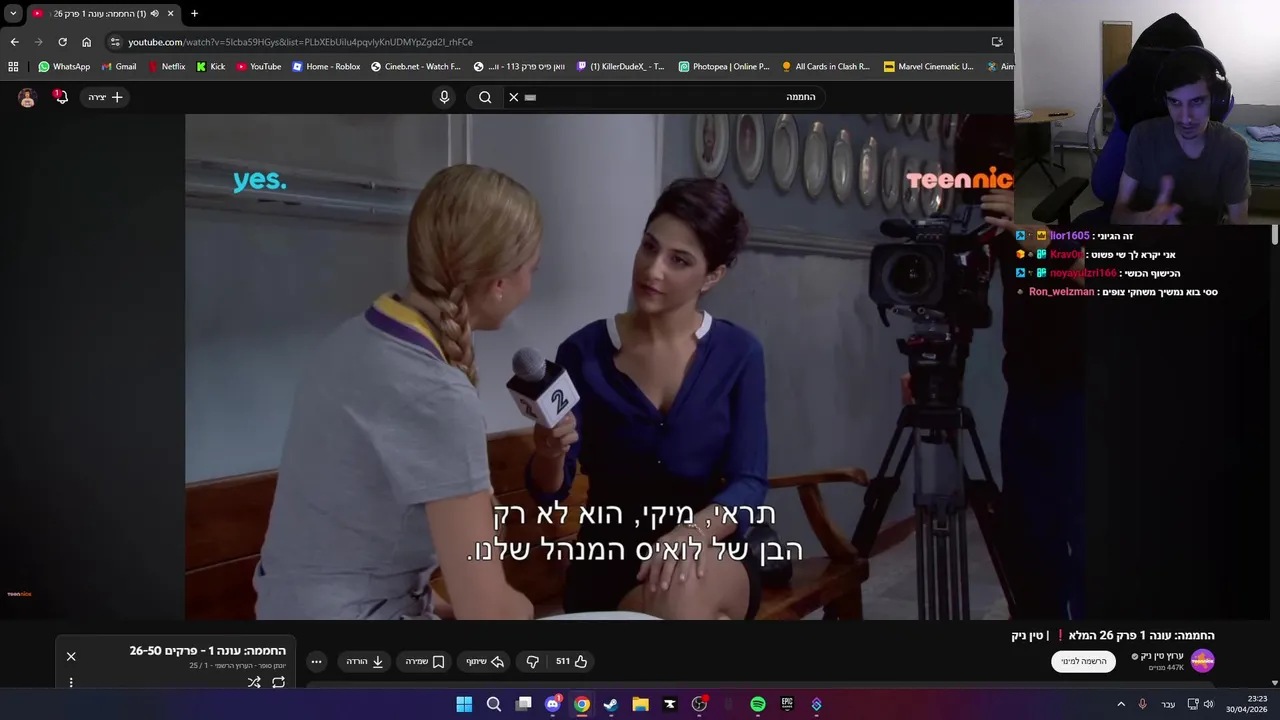The image size is (1280, 720).
Task: Open the playlist title link
Action: click(x=207, y=651)
